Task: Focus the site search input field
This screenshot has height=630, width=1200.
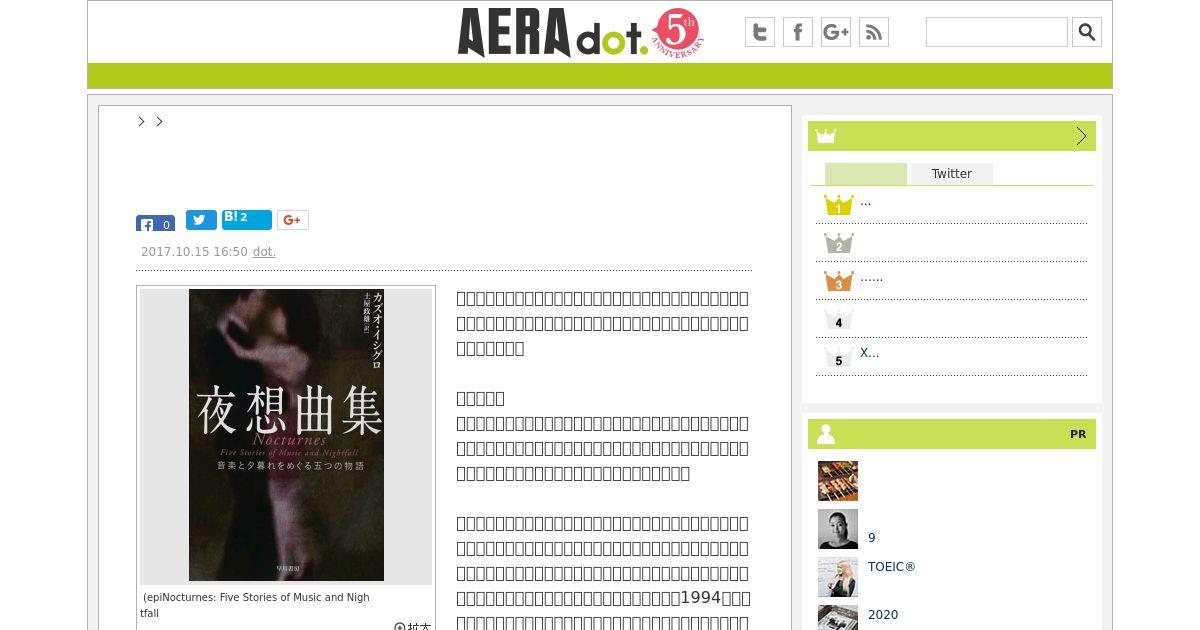Action: (x=997, y=32)
